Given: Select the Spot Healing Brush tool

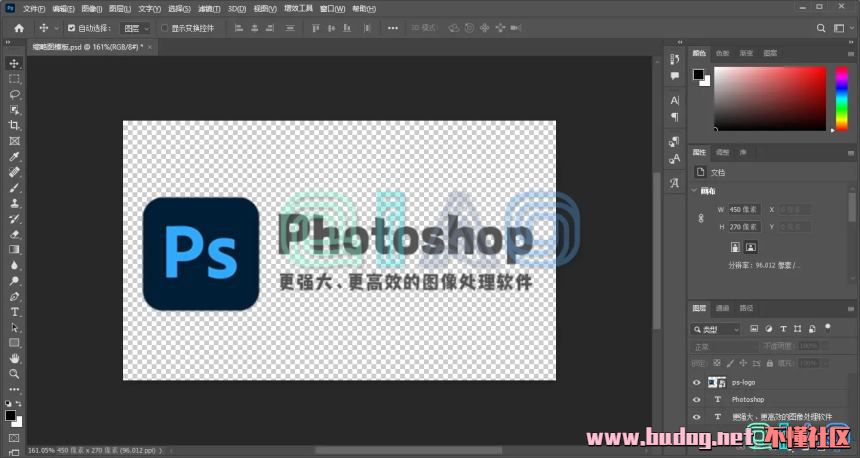Looking at the screenshot, I should click(x=14, y=172).
